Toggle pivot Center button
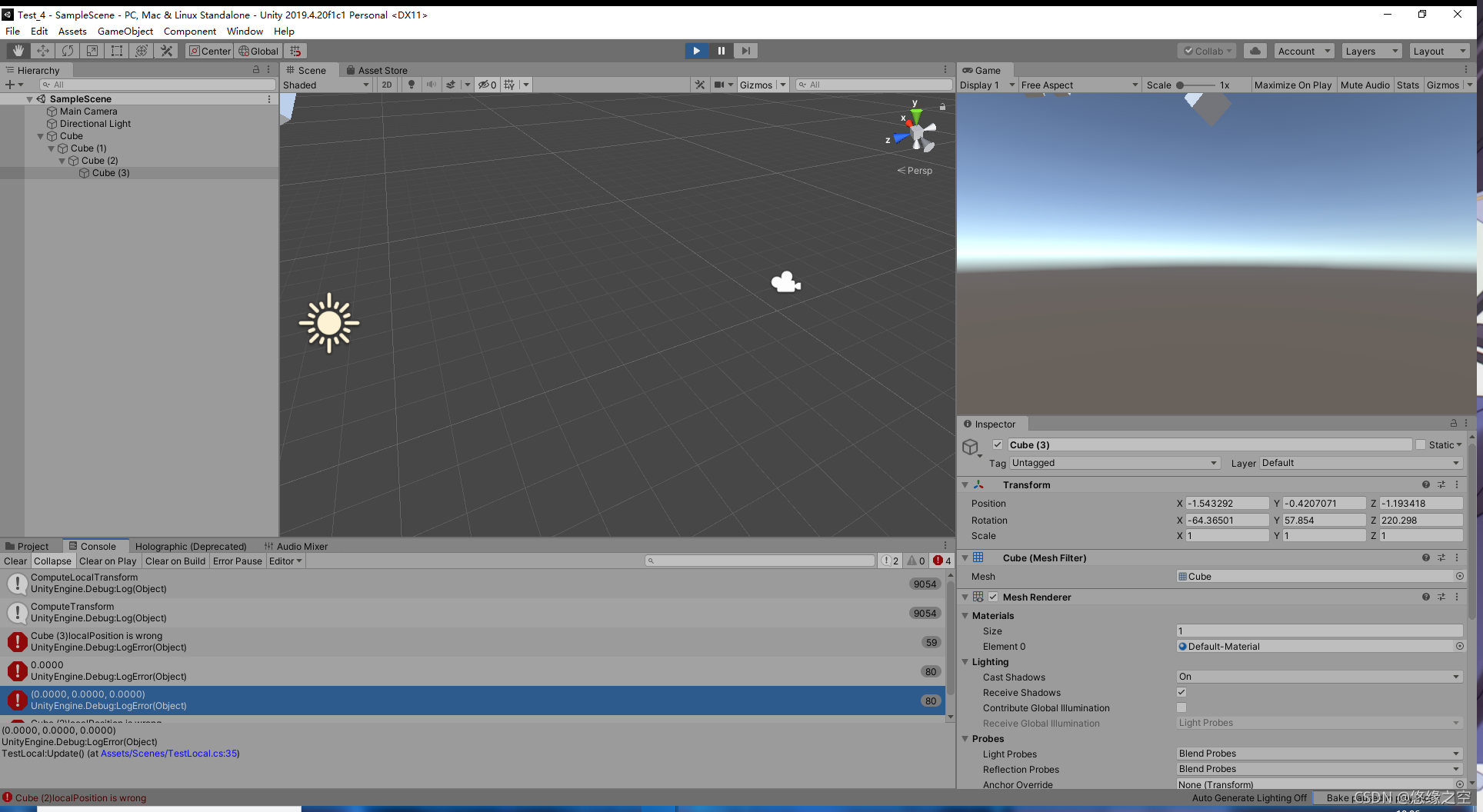The width and height of the screenshot is (1483, 812). coord(210,51)
